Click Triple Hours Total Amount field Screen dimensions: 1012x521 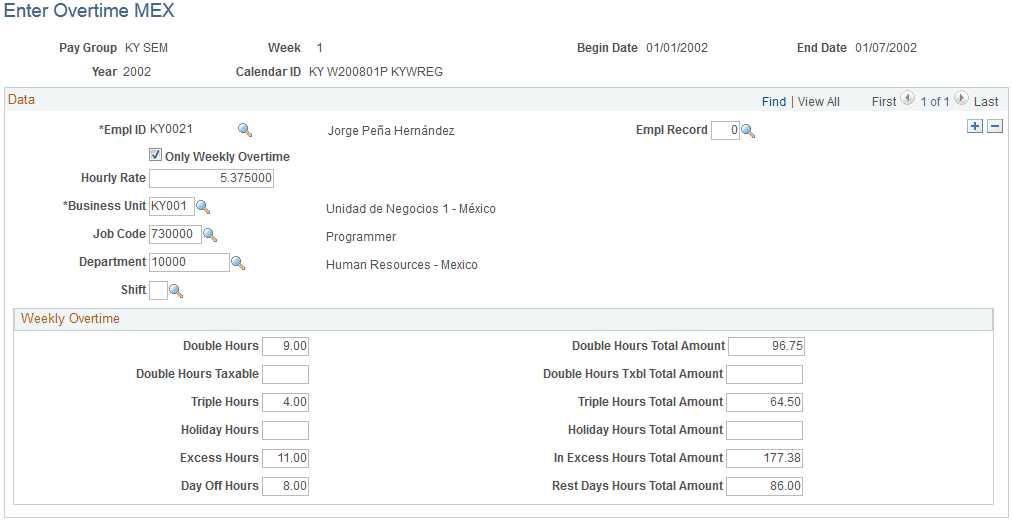point(765,403)
